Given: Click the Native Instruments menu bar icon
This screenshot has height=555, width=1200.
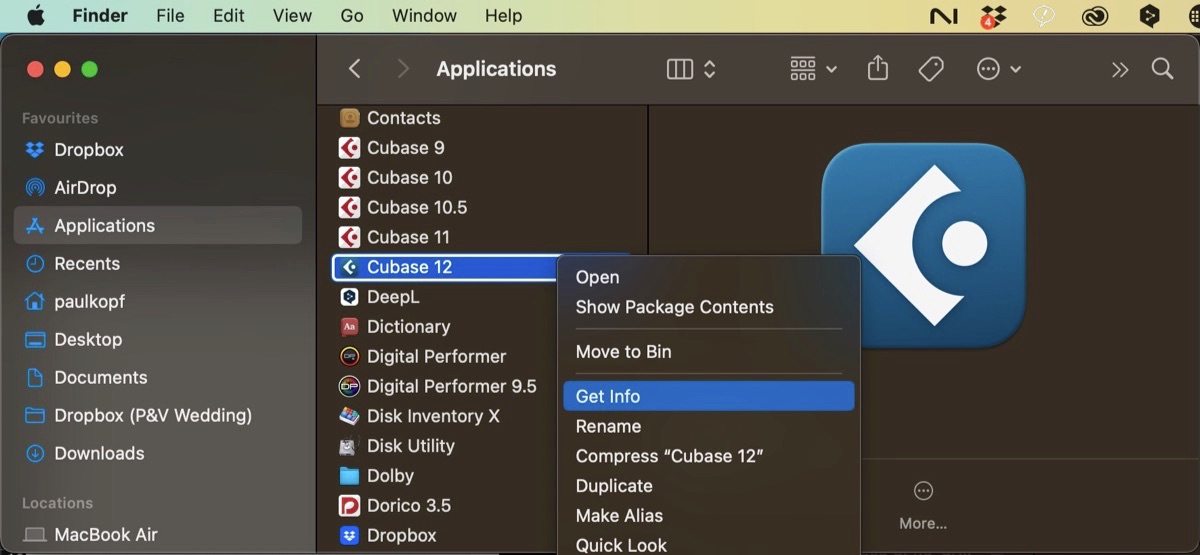Looking at the screenshot, I should point(943,16).
